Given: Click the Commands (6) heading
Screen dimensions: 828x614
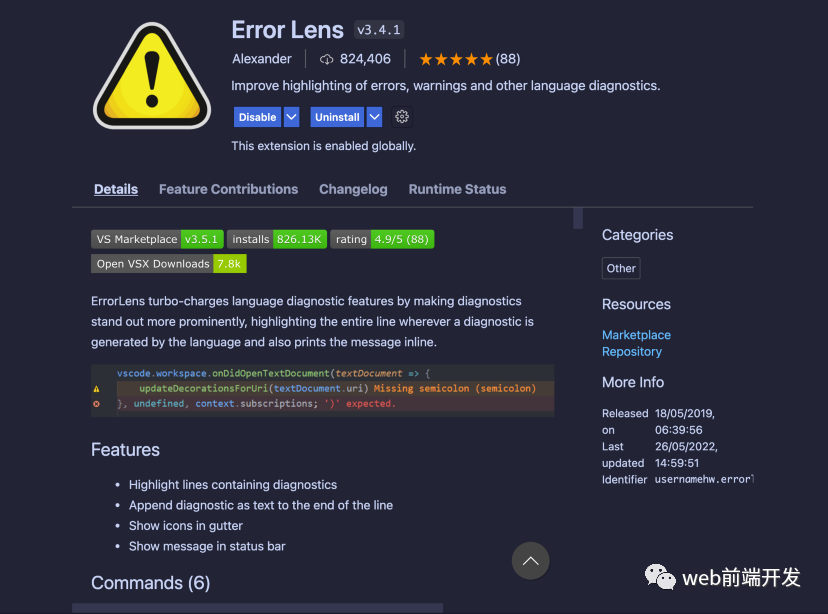Looking at the screenshot, I should tap(150, 583).
